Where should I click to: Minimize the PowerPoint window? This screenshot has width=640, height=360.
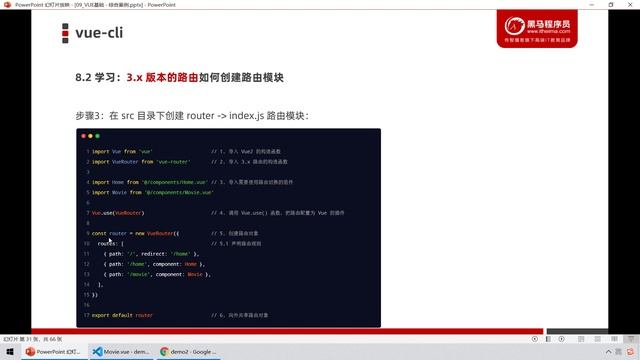pyautogui.click(x=592, y=4)
